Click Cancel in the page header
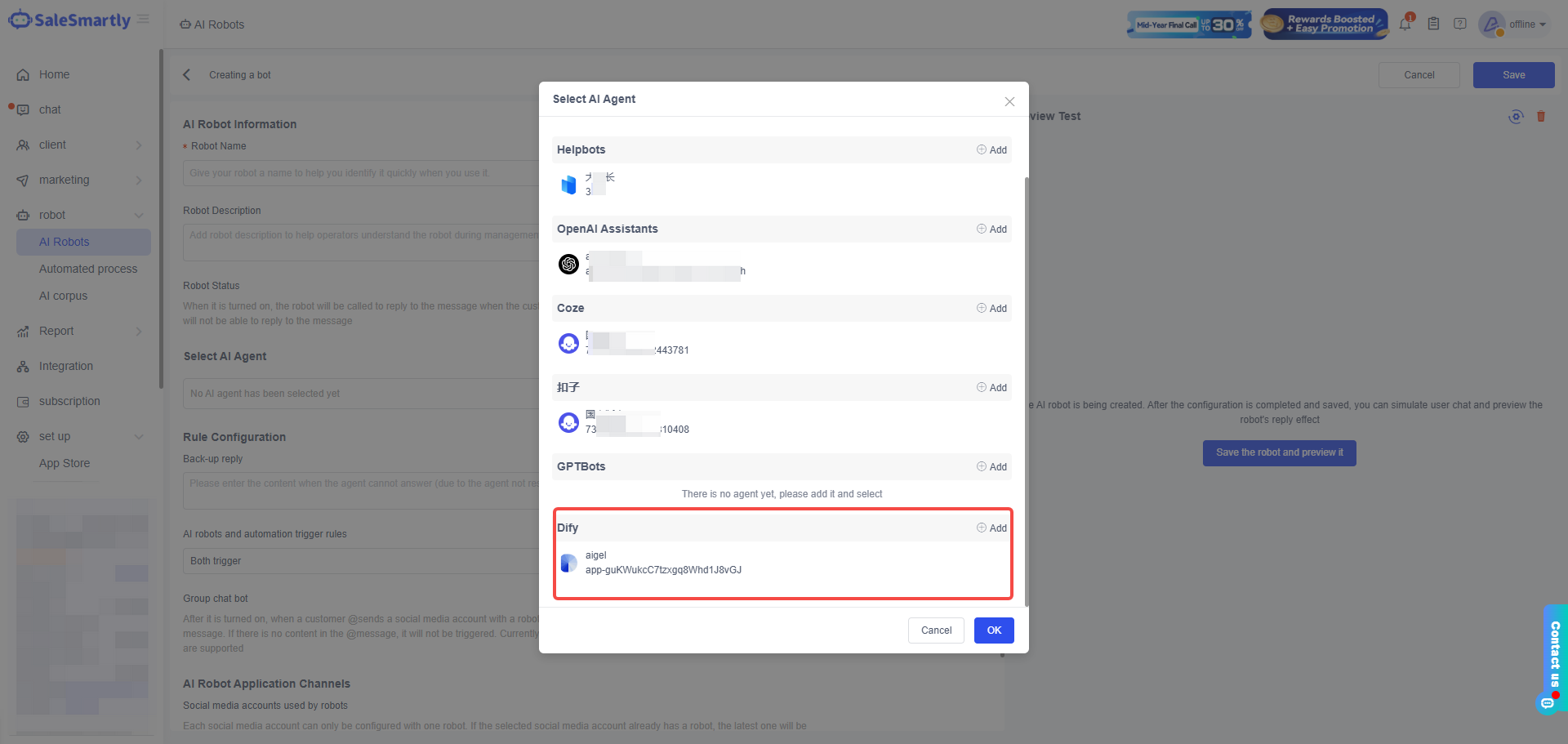1568x744 pixels. coord(1419,75)
